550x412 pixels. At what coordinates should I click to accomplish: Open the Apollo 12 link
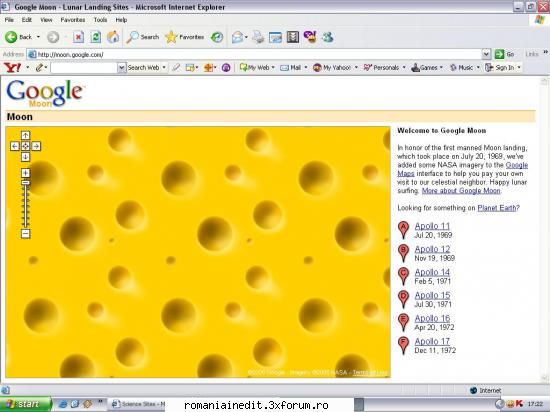(x=432, y=249)
